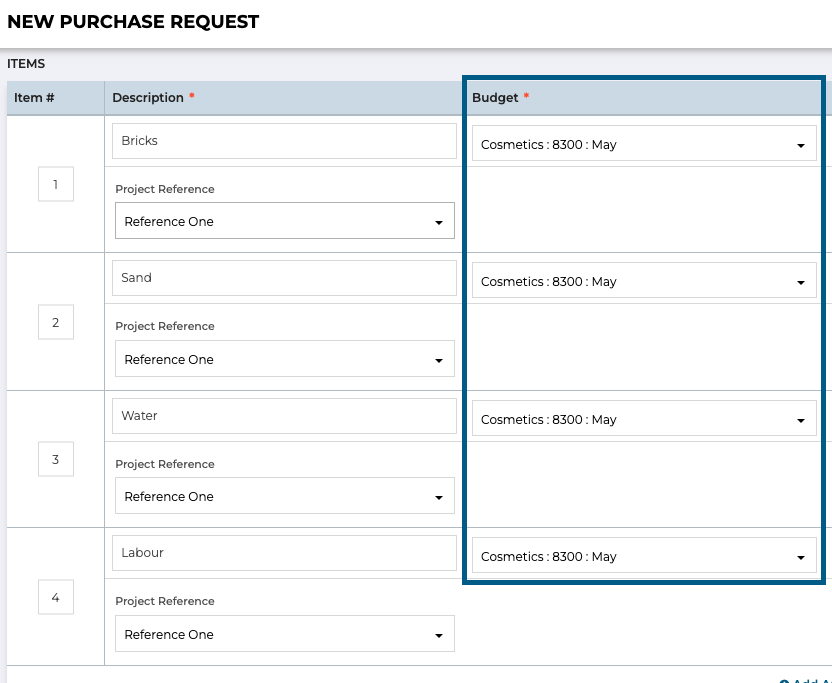Screen dimensions: 832x683
Task: Click Project Reference label under Bricks
Action: [x=165, y=189]
